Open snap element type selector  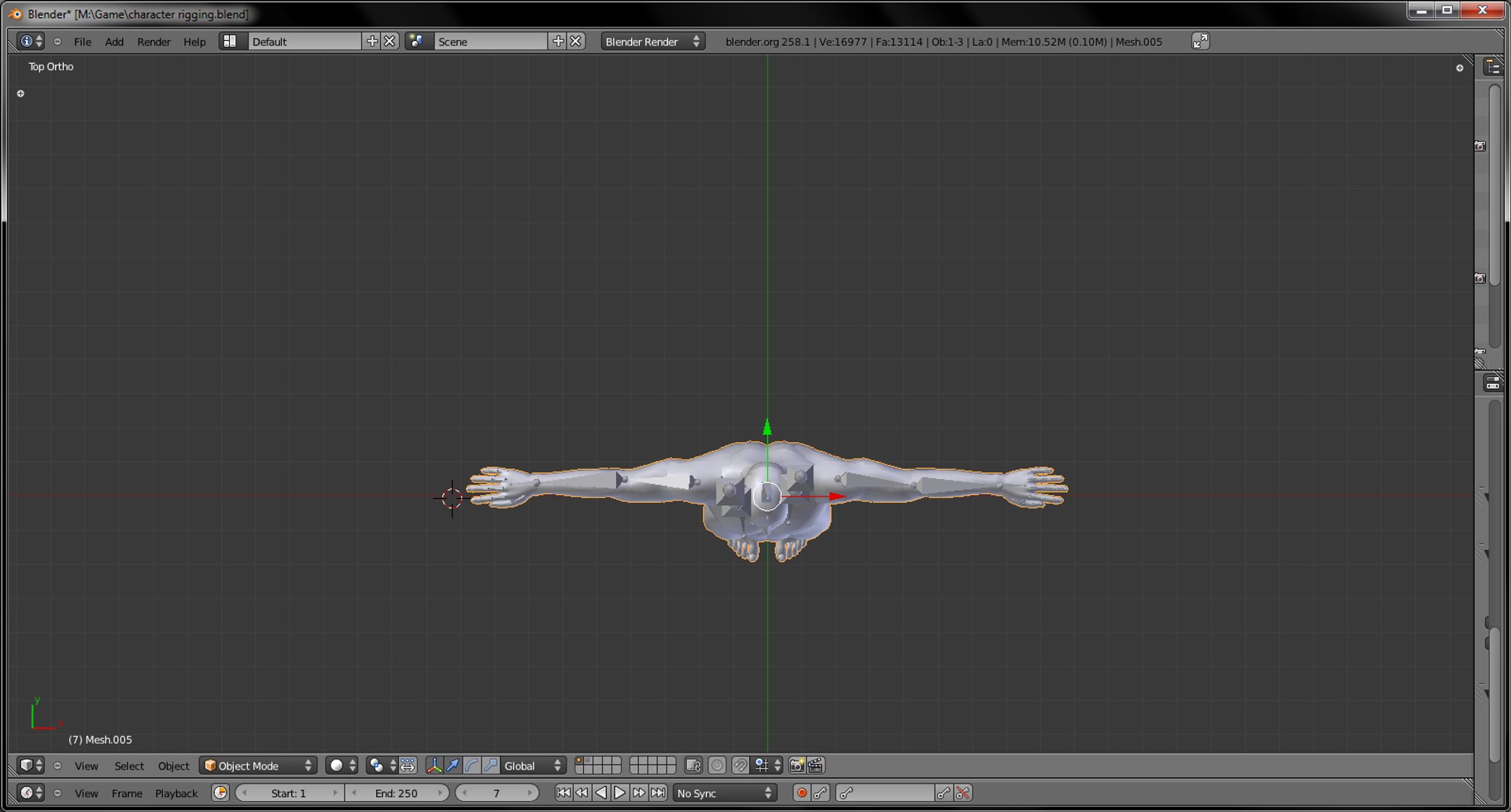767,766
